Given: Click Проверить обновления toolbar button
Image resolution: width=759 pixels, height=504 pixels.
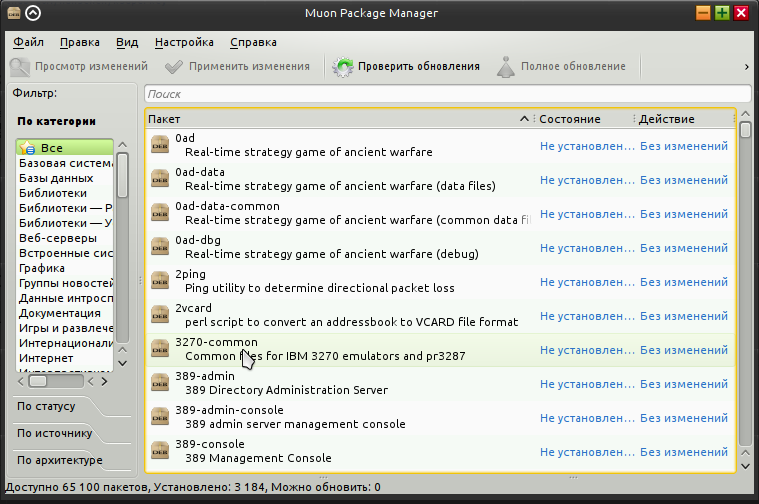Looking at the screenshot, I should click(x=406, y=67).
